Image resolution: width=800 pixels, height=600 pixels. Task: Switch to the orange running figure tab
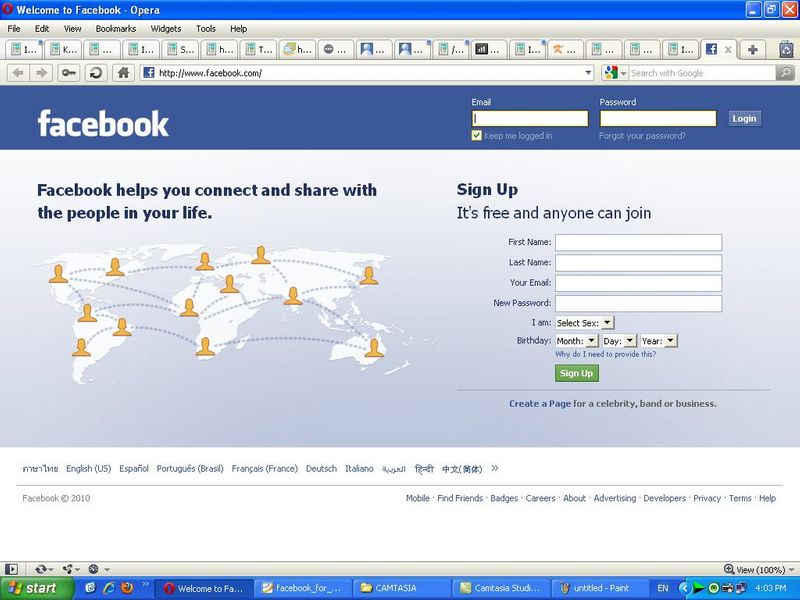point(565,49)
